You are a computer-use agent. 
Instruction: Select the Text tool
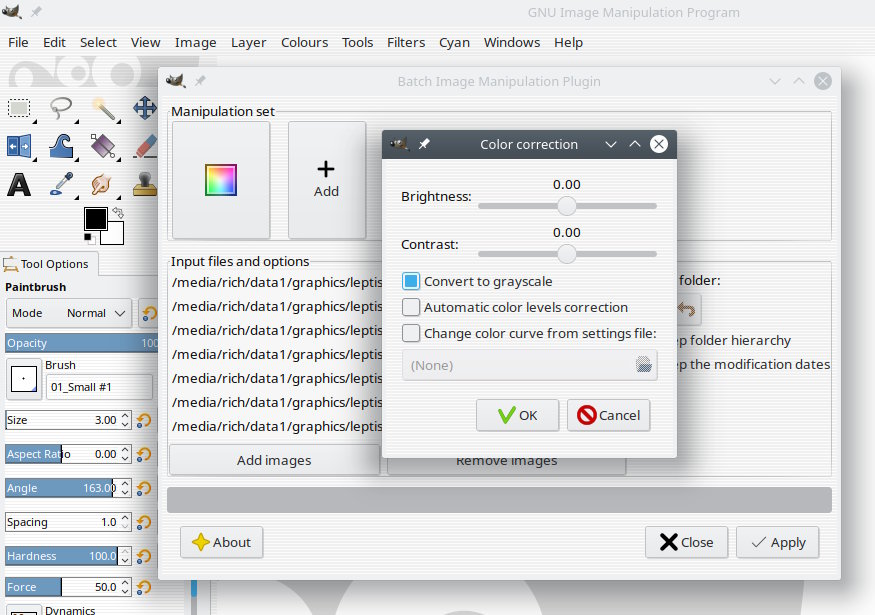click(x=19, y=185)
